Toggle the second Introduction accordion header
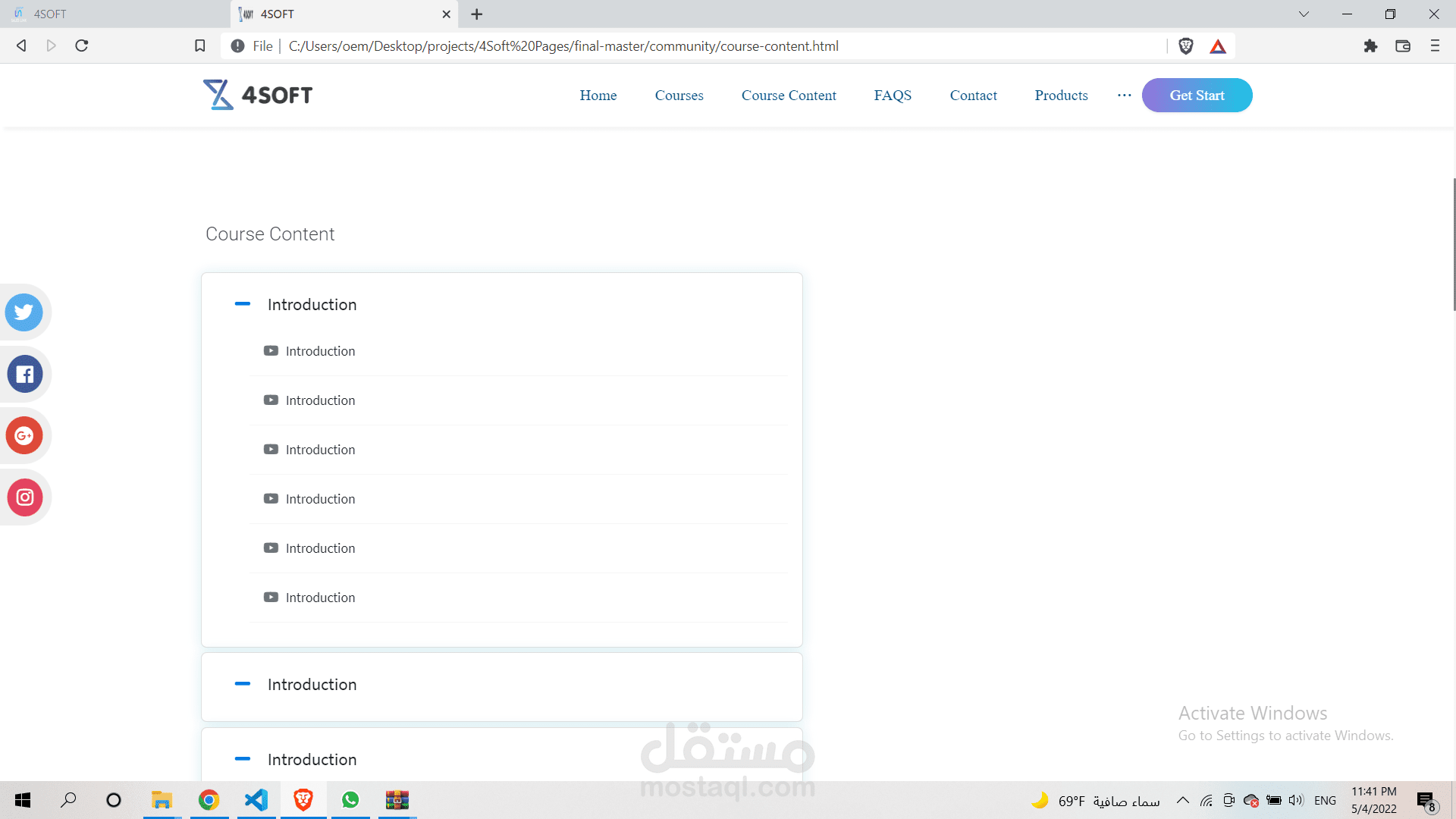1456x819 pixels. point(311,685)
